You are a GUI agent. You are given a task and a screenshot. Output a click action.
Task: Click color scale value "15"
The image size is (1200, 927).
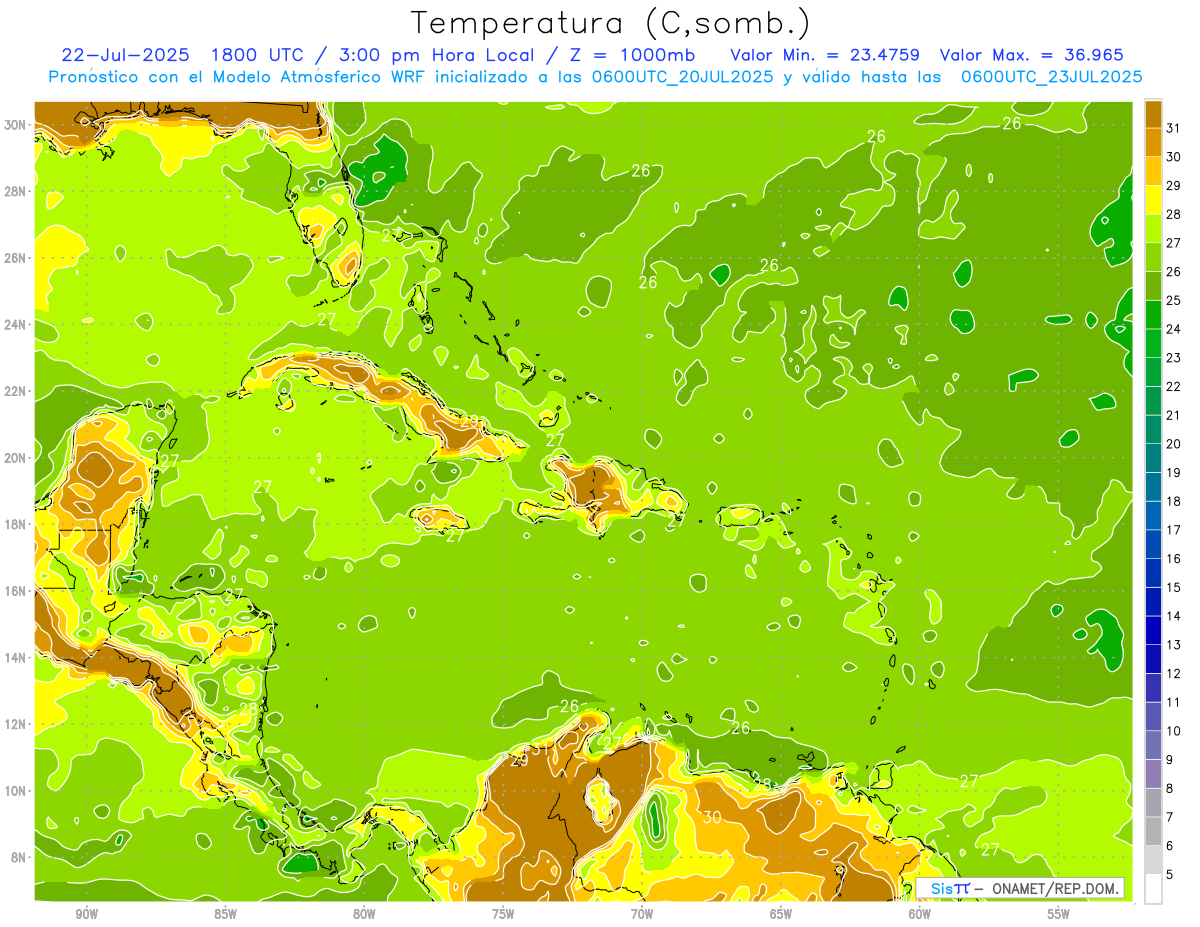1174,587
